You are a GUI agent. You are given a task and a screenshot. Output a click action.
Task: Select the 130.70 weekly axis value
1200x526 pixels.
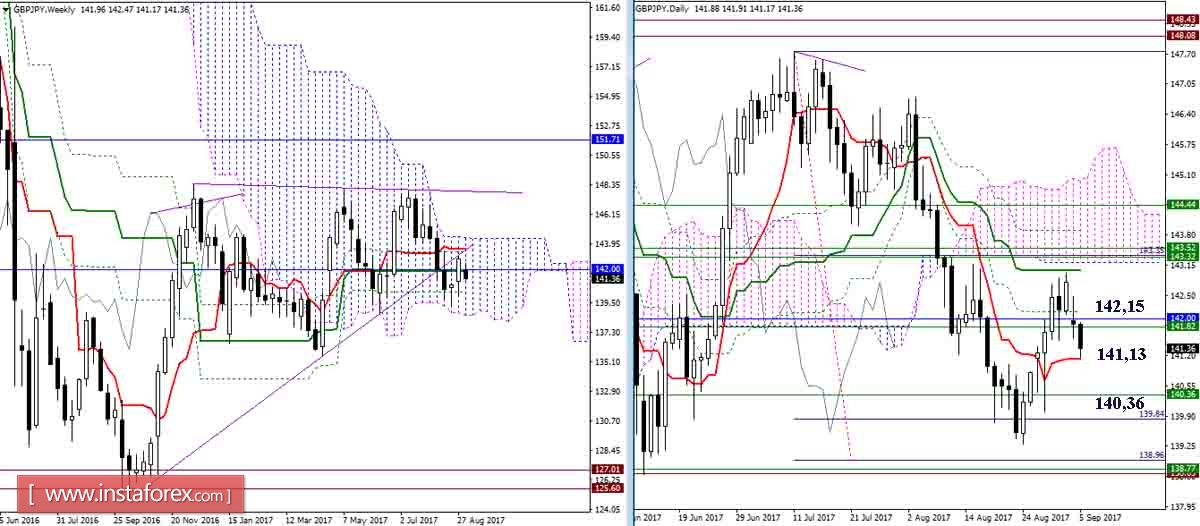pyautogui.click(x=606, y=421)
